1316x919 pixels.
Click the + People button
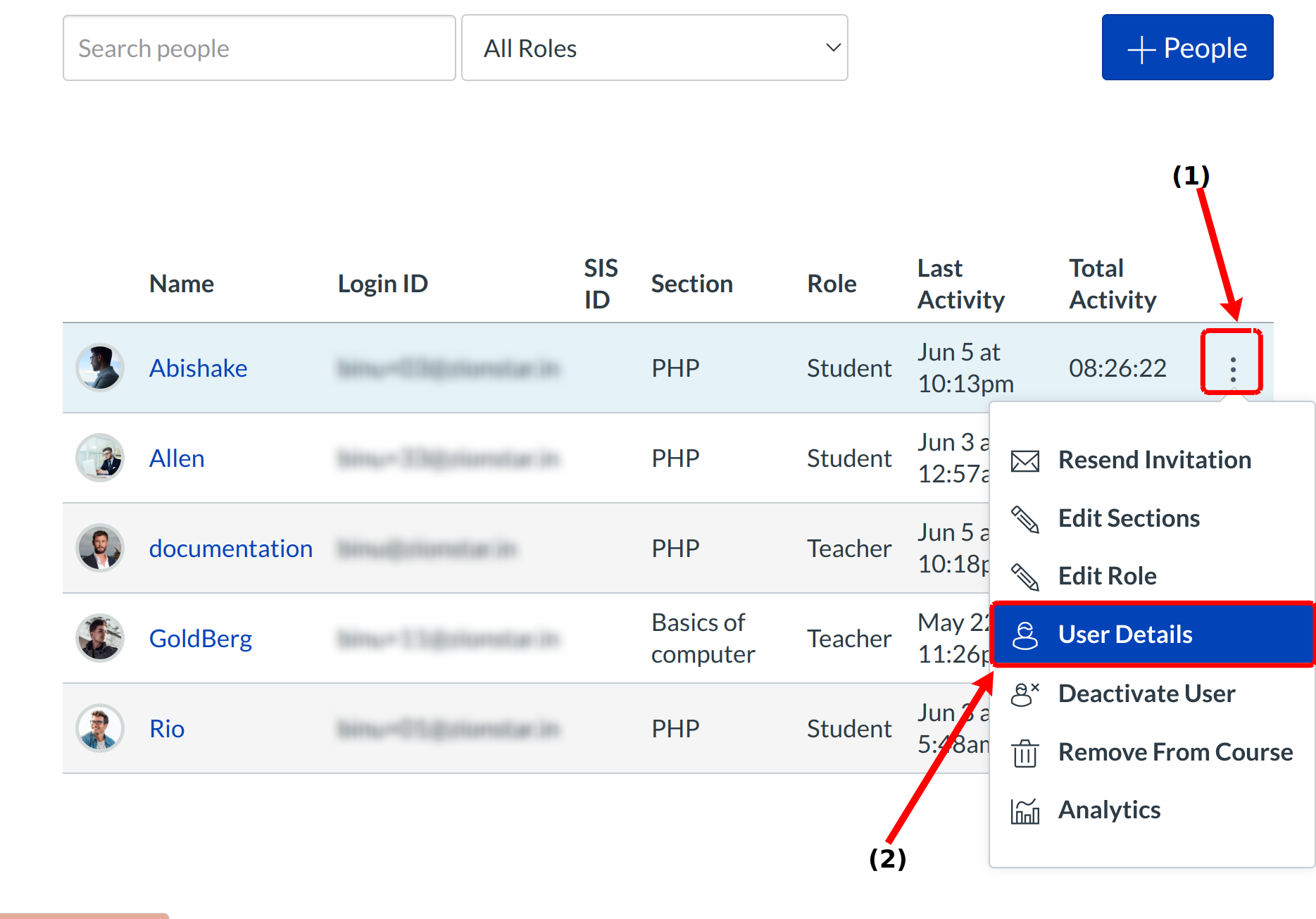[x=1187, y=48]
